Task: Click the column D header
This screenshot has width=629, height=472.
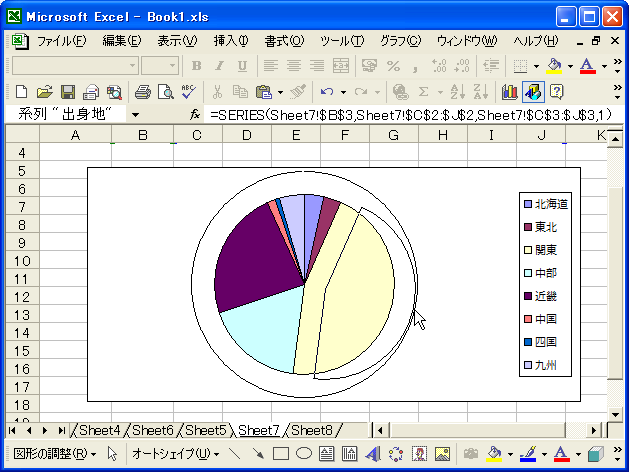Action: pyautogui.click(x=246, y=135)
